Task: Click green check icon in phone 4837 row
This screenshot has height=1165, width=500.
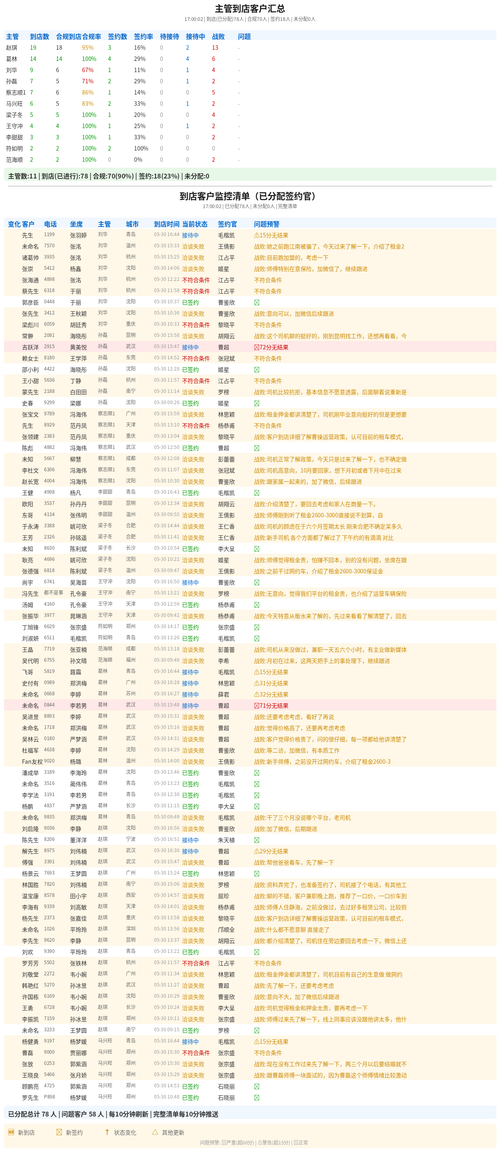Action: pos(257,806)
